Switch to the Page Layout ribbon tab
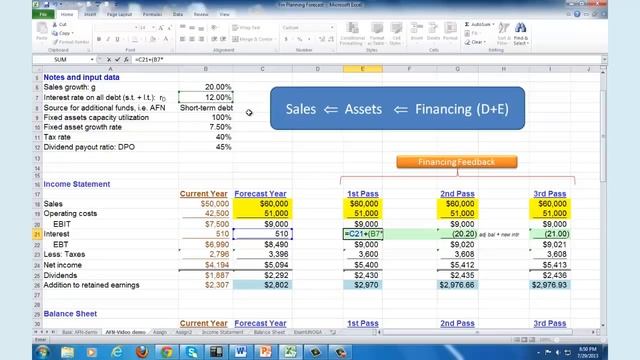 click(x=120, y=14)
